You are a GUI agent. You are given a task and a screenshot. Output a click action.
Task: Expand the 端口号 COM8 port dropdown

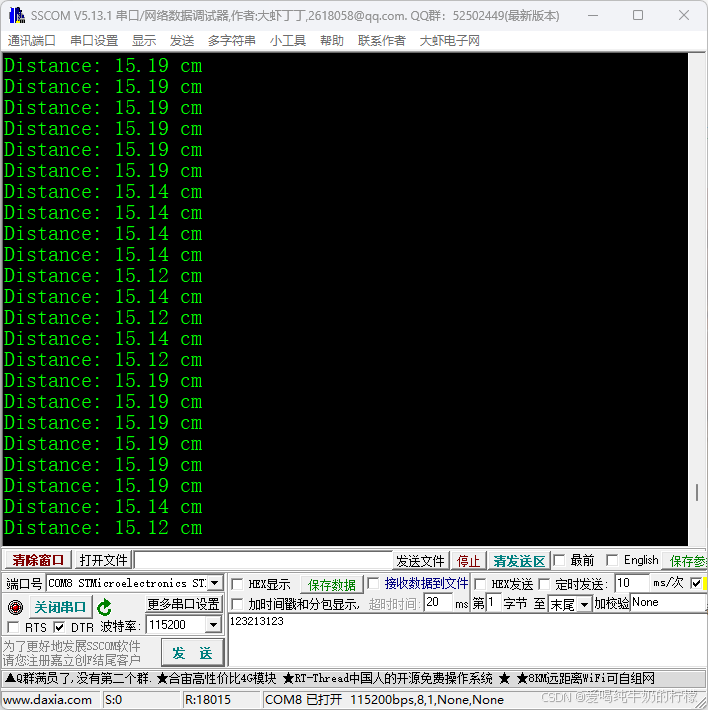click(215, 583)
